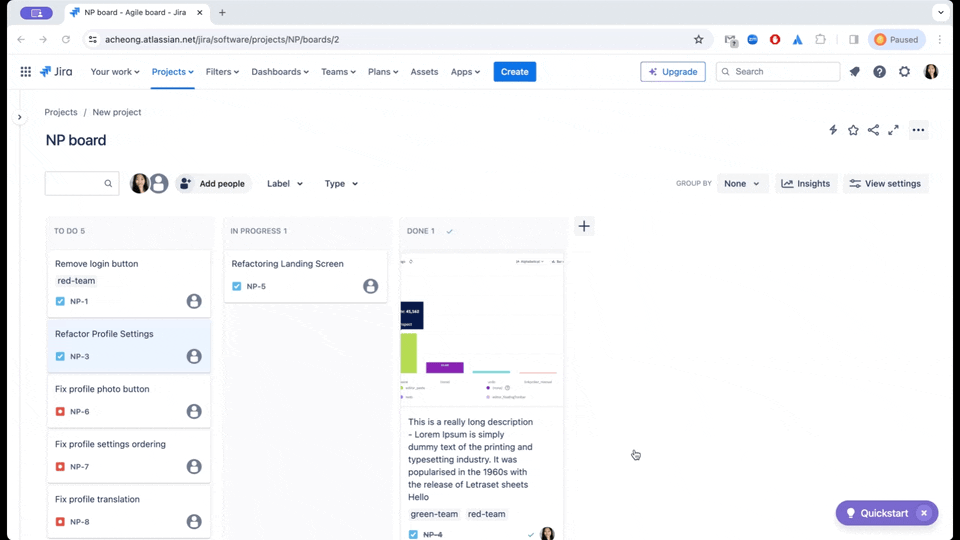This screenshot has width=960, height=540.
Task: Click assignee avatar on NP-4 card
Action: click(x=547, y=534)
